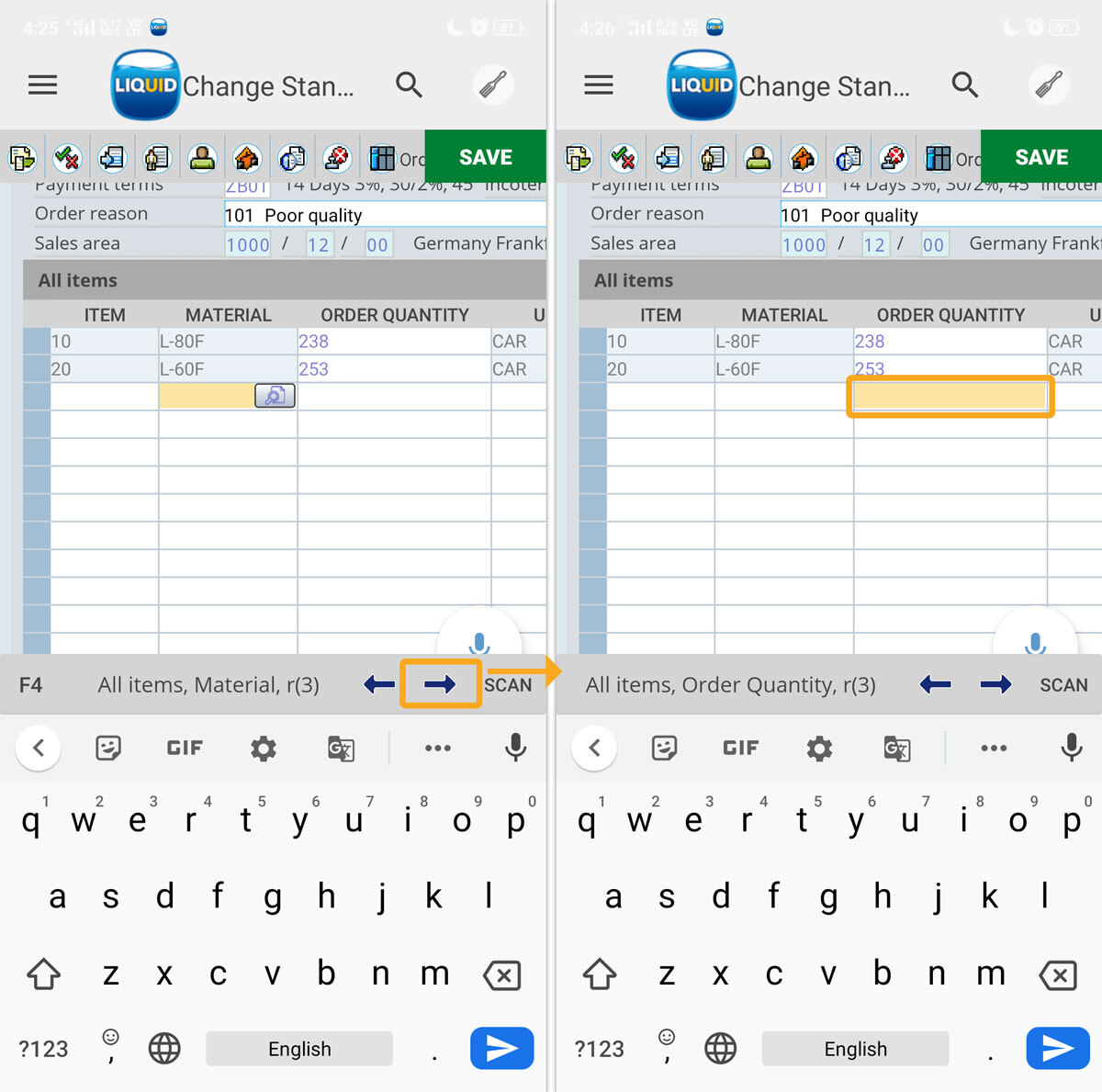Open the hamburger menu in left screen

[42, 85]
